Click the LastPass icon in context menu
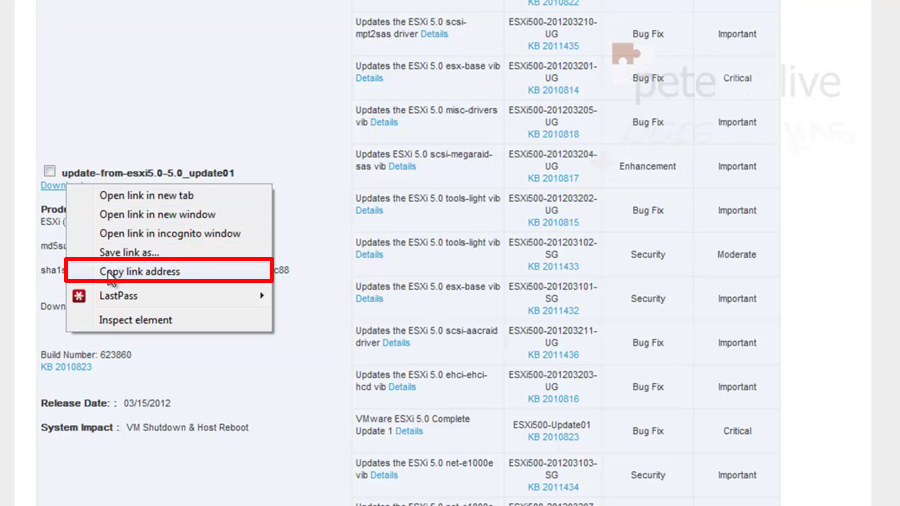This screenshot has height=506, width=900. (79, 296)
